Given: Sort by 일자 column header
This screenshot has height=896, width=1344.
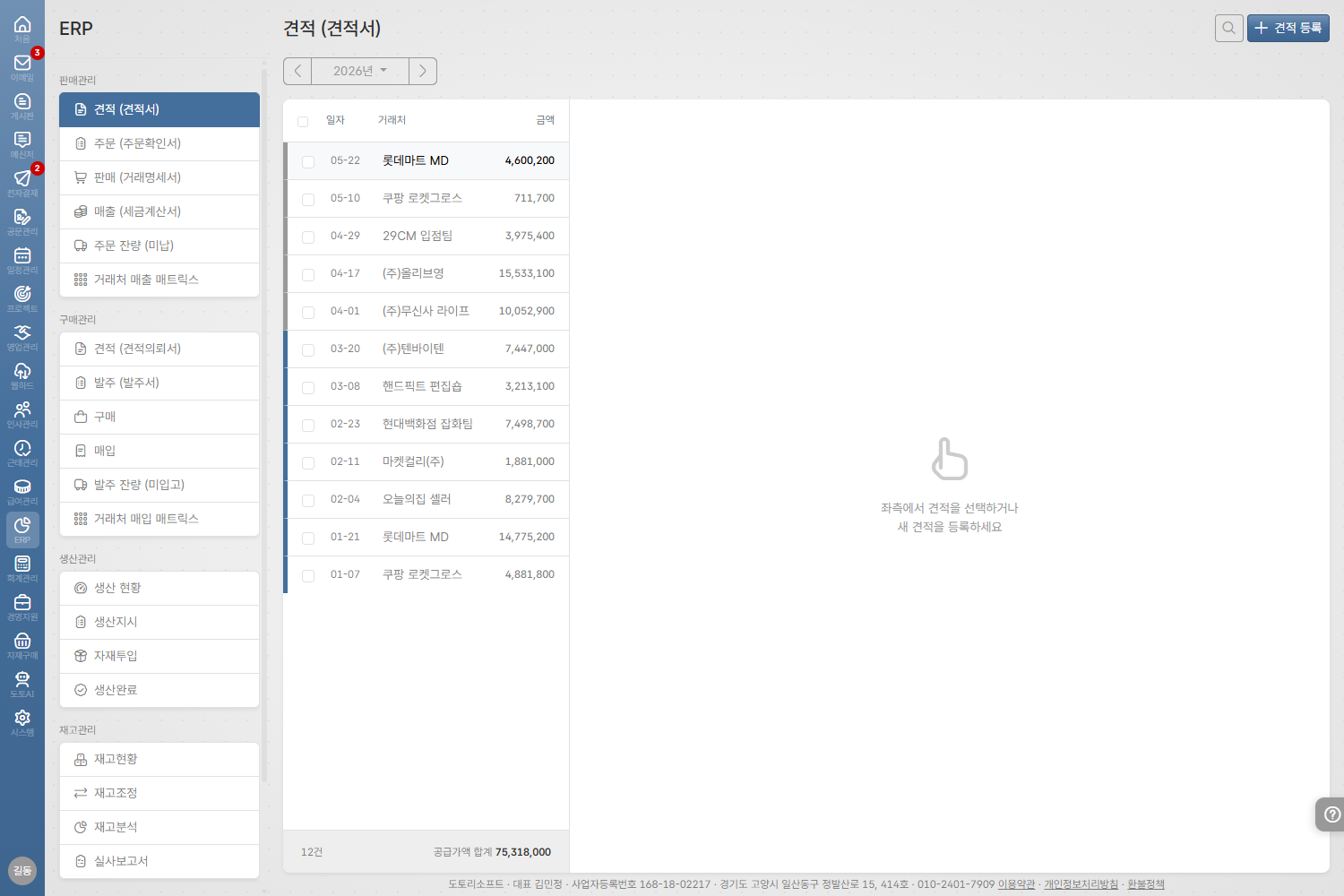Looking at the screenshot, I should click(x=335, y=120).
